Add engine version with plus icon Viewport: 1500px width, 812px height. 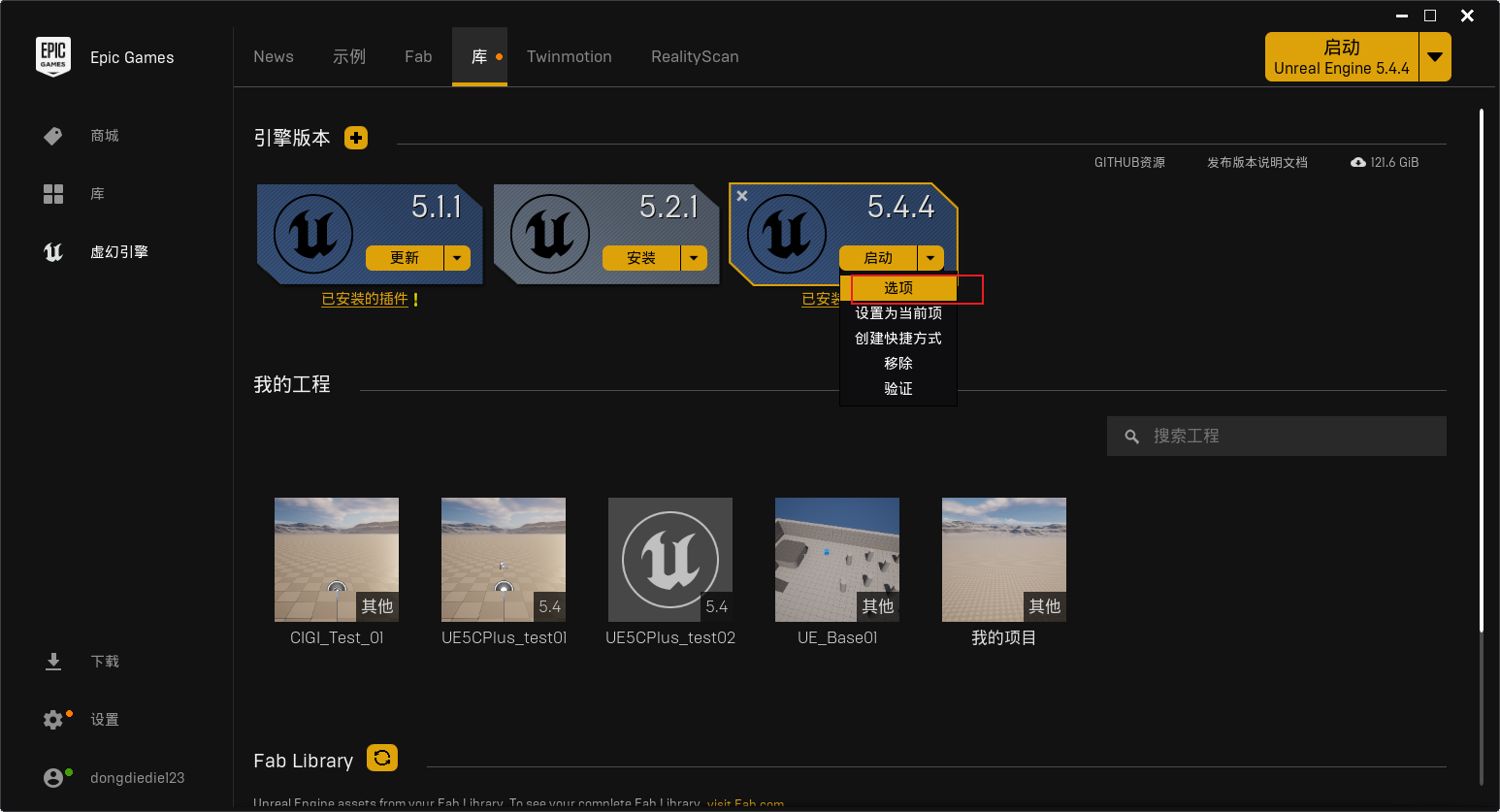(356, 138)
